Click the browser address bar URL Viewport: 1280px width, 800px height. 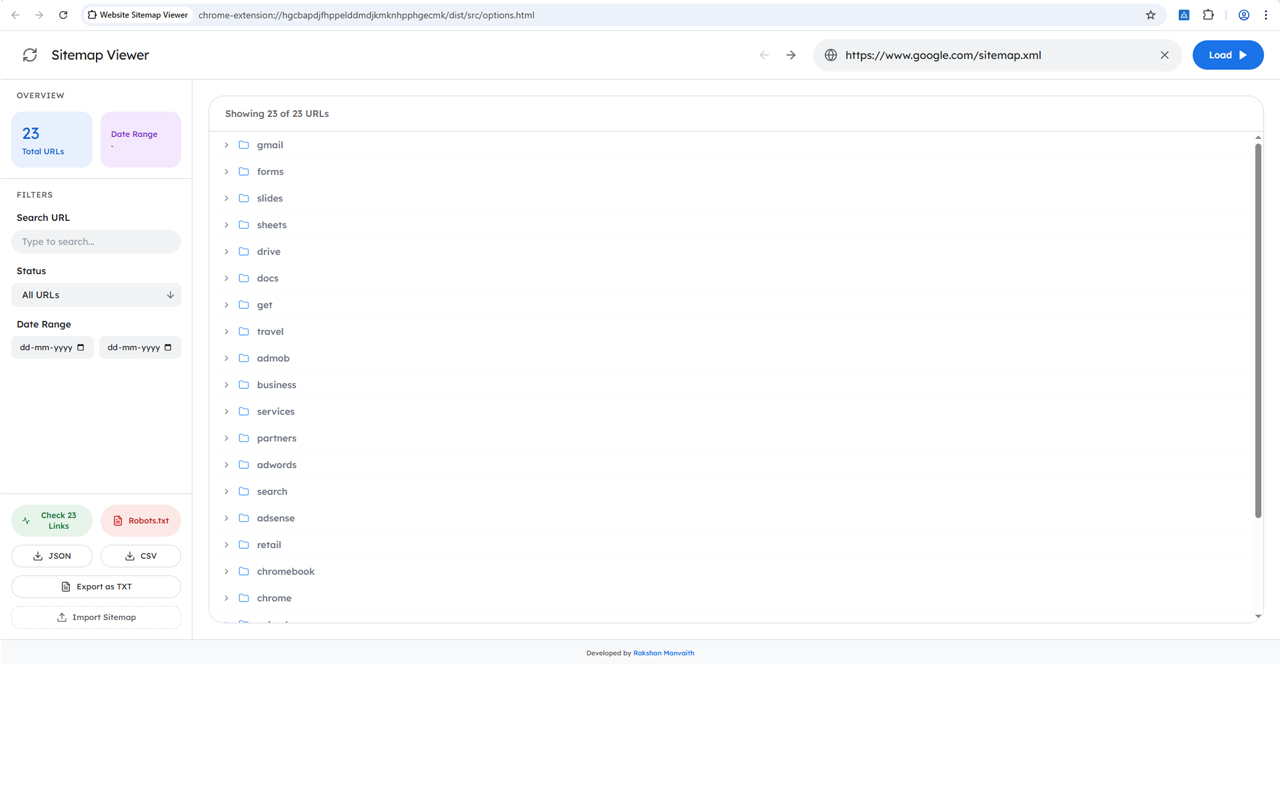366,15
